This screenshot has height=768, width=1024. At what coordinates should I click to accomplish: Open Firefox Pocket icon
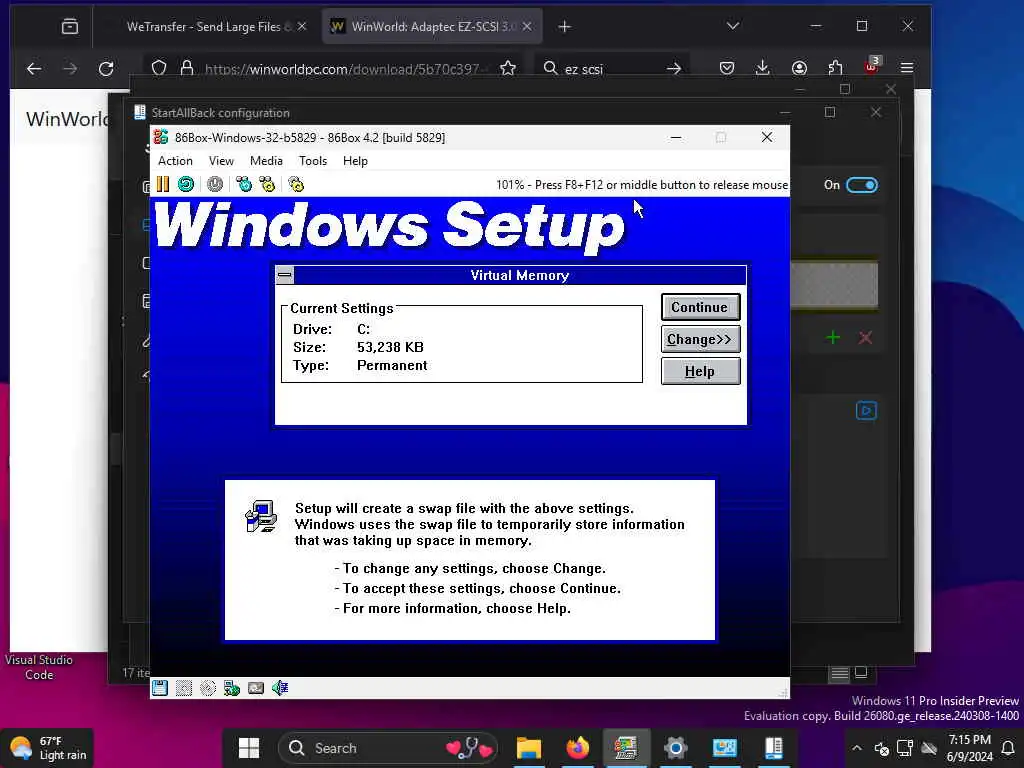[x=727, y=68]
